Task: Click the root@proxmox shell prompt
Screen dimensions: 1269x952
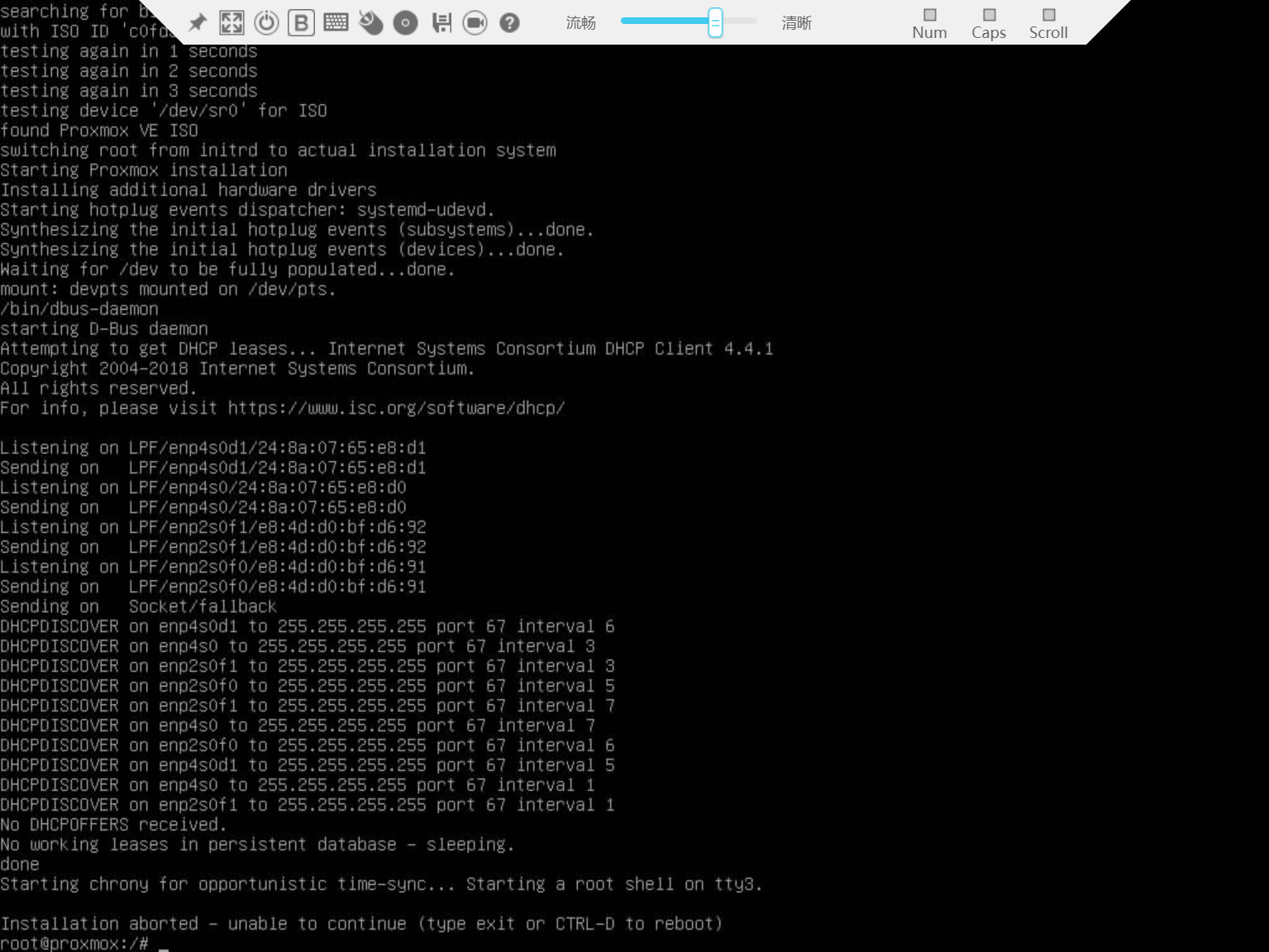Action: (x=74, y=943)
